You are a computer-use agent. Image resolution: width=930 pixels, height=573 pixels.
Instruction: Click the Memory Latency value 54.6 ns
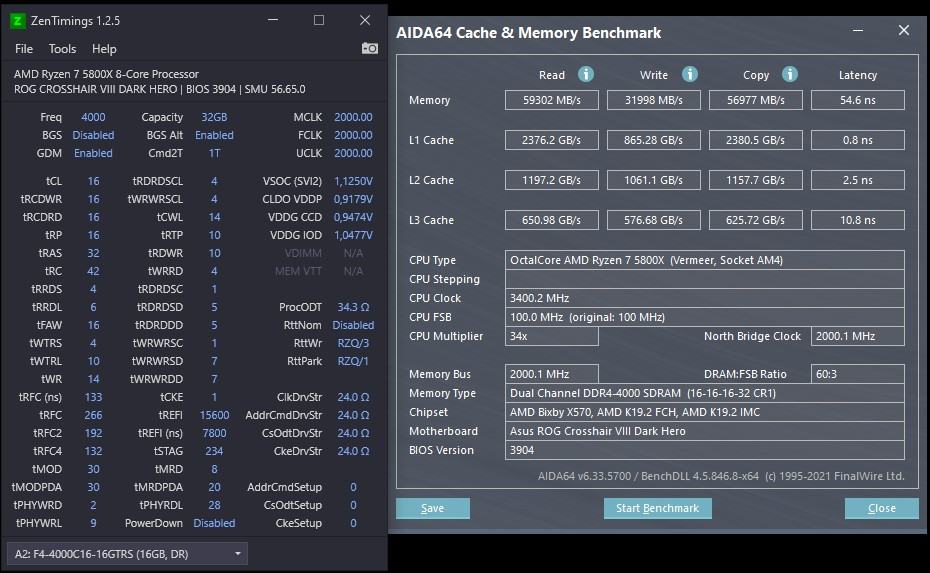pos(858,100)
